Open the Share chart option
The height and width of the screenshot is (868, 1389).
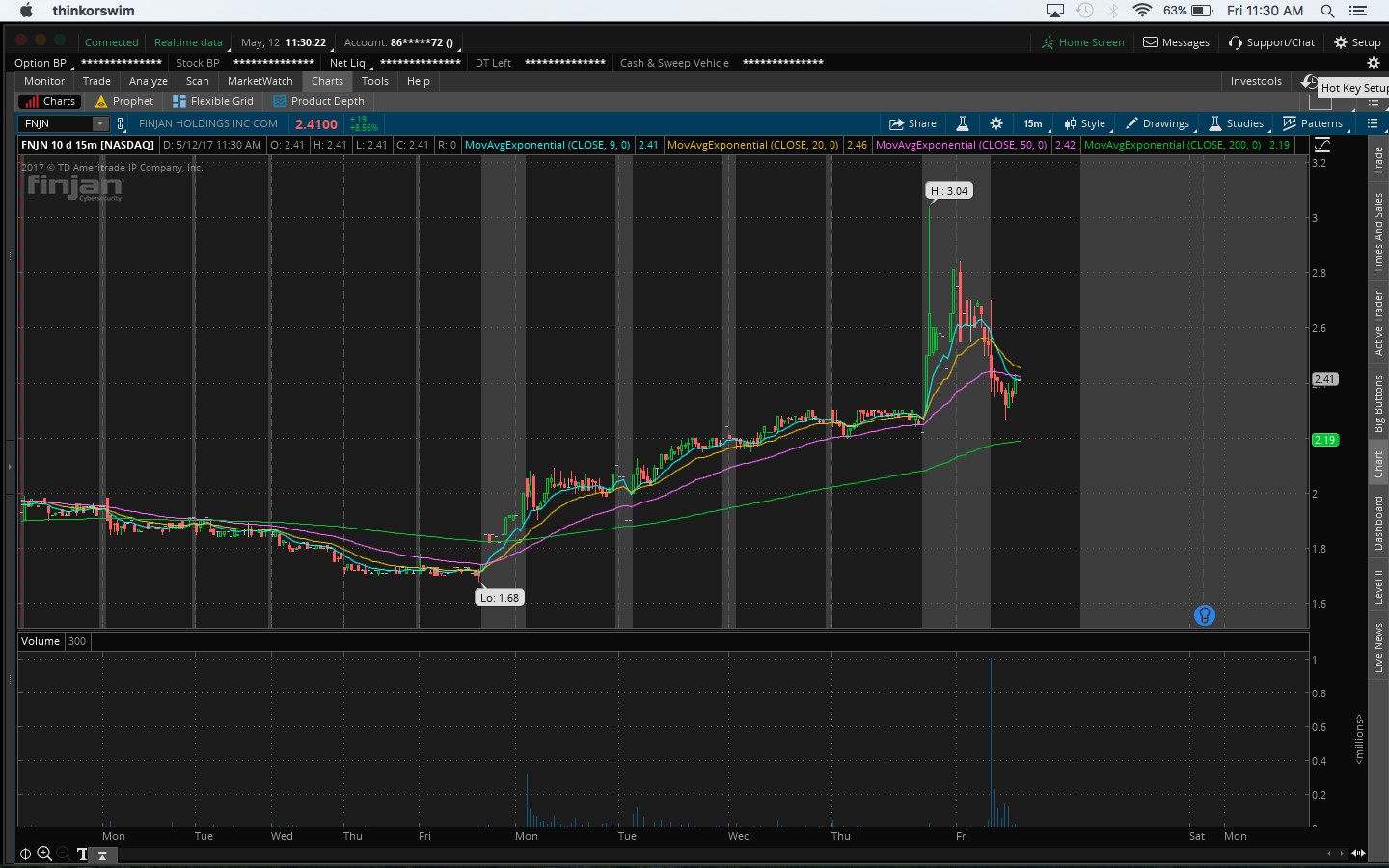[912, 123]
